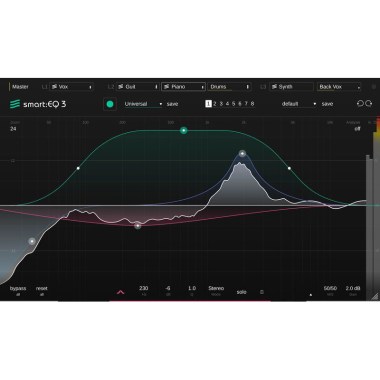This screenshot has width=380, height=380.
Task: Click the delete band trash icon
Action: click(x=262, y=292)
